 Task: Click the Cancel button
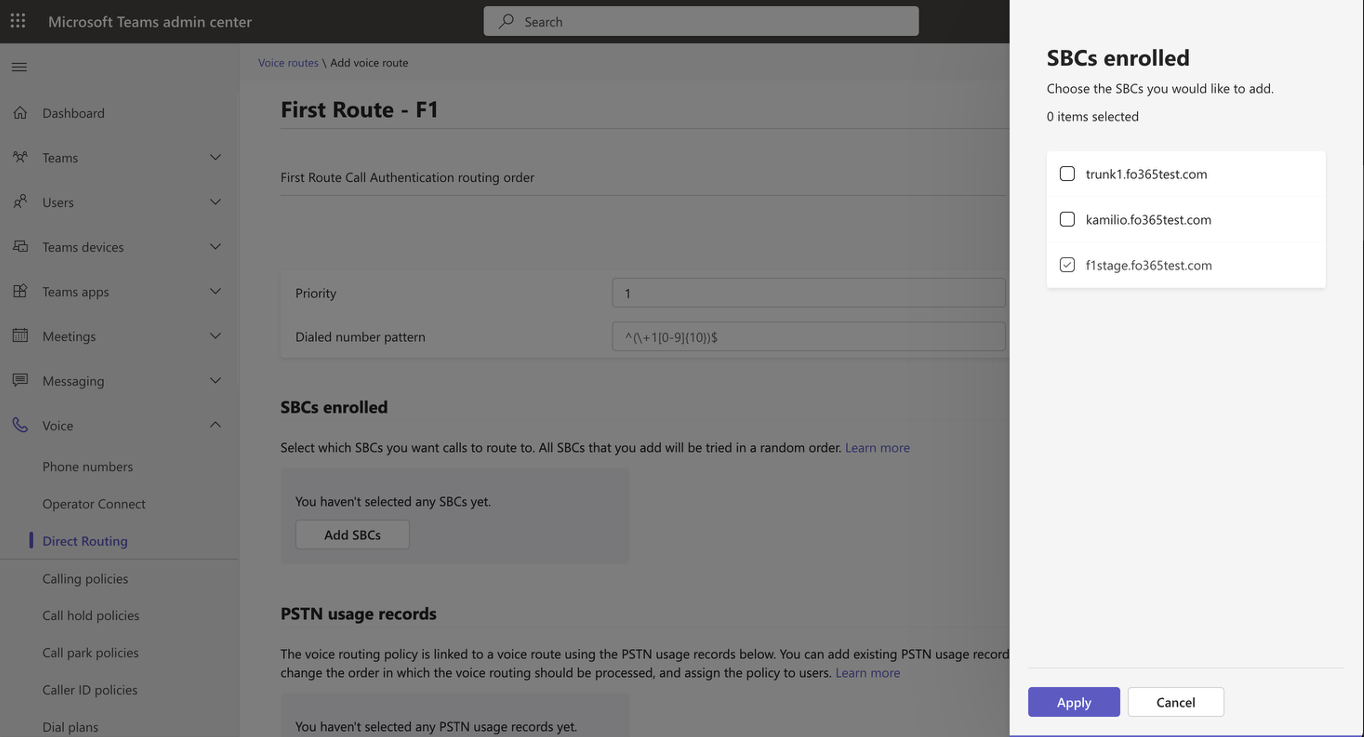point(1176,702)
